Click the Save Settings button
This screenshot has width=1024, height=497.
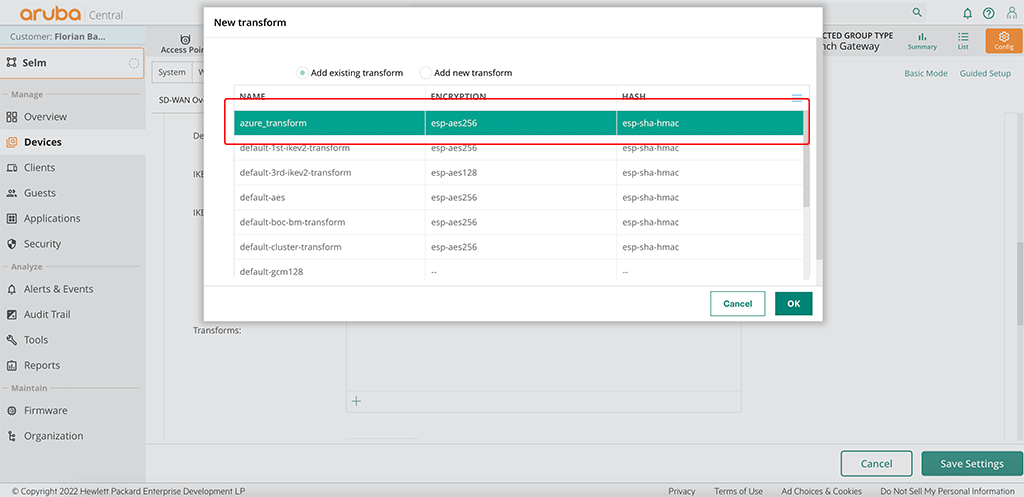click(x=971, y=464)
